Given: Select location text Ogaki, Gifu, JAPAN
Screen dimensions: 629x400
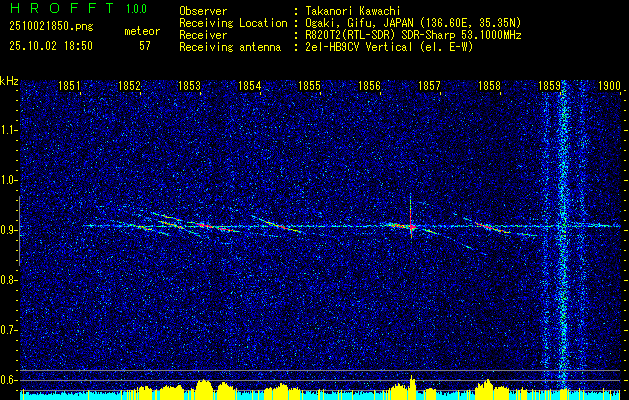Looking at the screenshot, I should tap(358, 23).
